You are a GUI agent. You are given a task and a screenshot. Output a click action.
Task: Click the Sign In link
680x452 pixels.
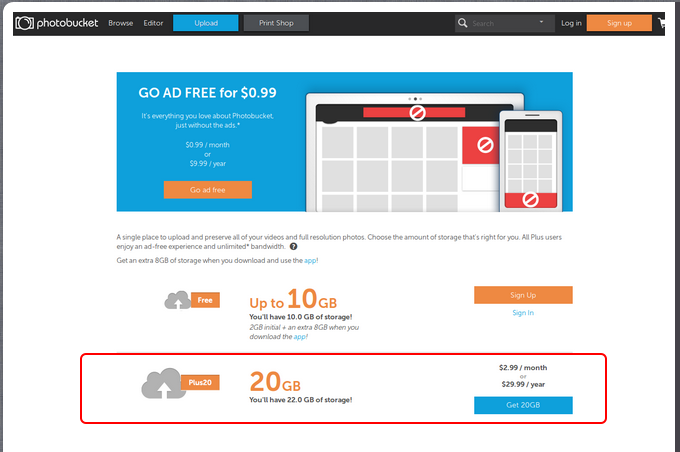pyautogui.click(x=523, y=313)
